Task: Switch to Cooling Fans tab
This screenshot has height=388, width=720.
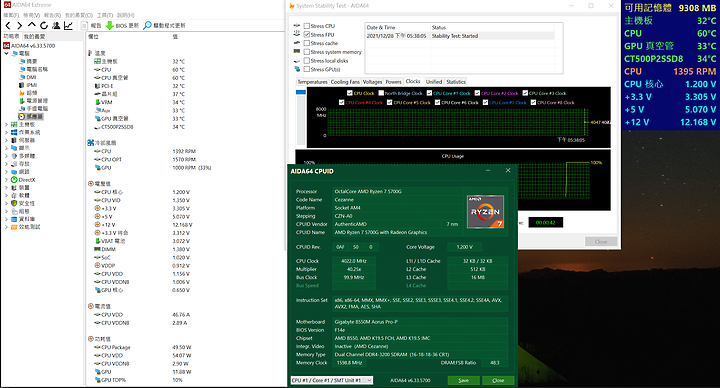Action: (345, 82)
